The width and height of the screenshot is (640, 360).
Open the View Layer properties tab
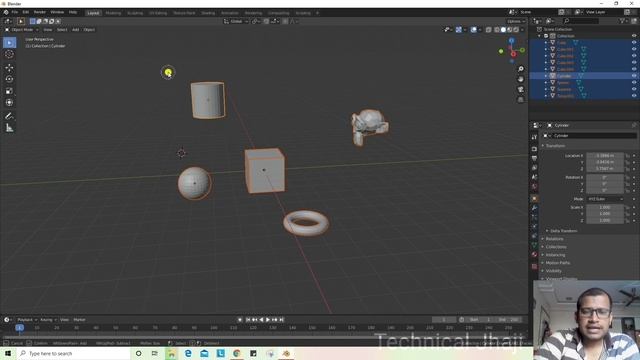(x=534, y=168)
